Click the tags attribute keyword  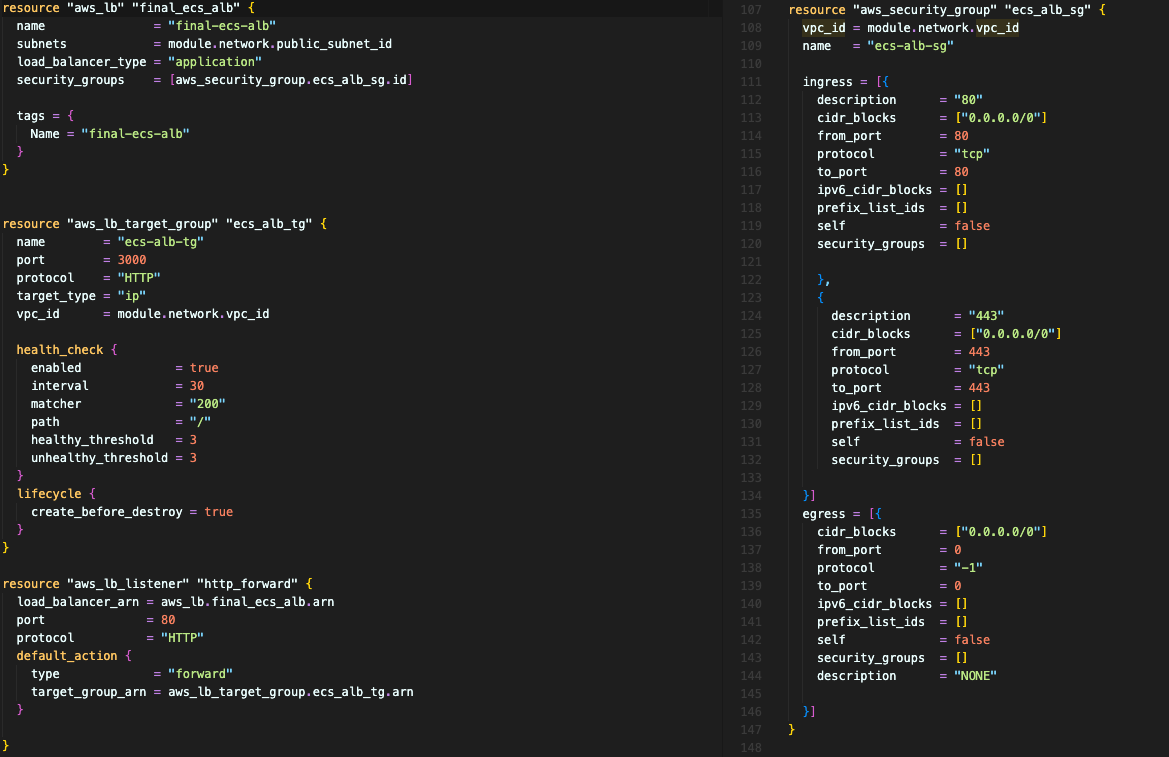[31, 116]
